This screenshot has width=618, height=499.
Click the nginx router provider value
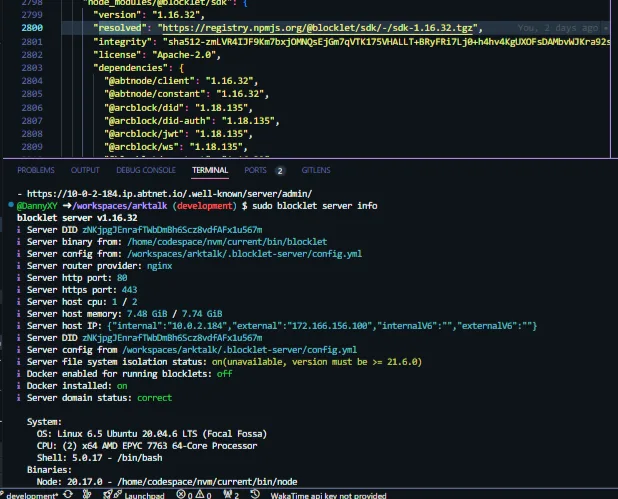click(160, 266)
